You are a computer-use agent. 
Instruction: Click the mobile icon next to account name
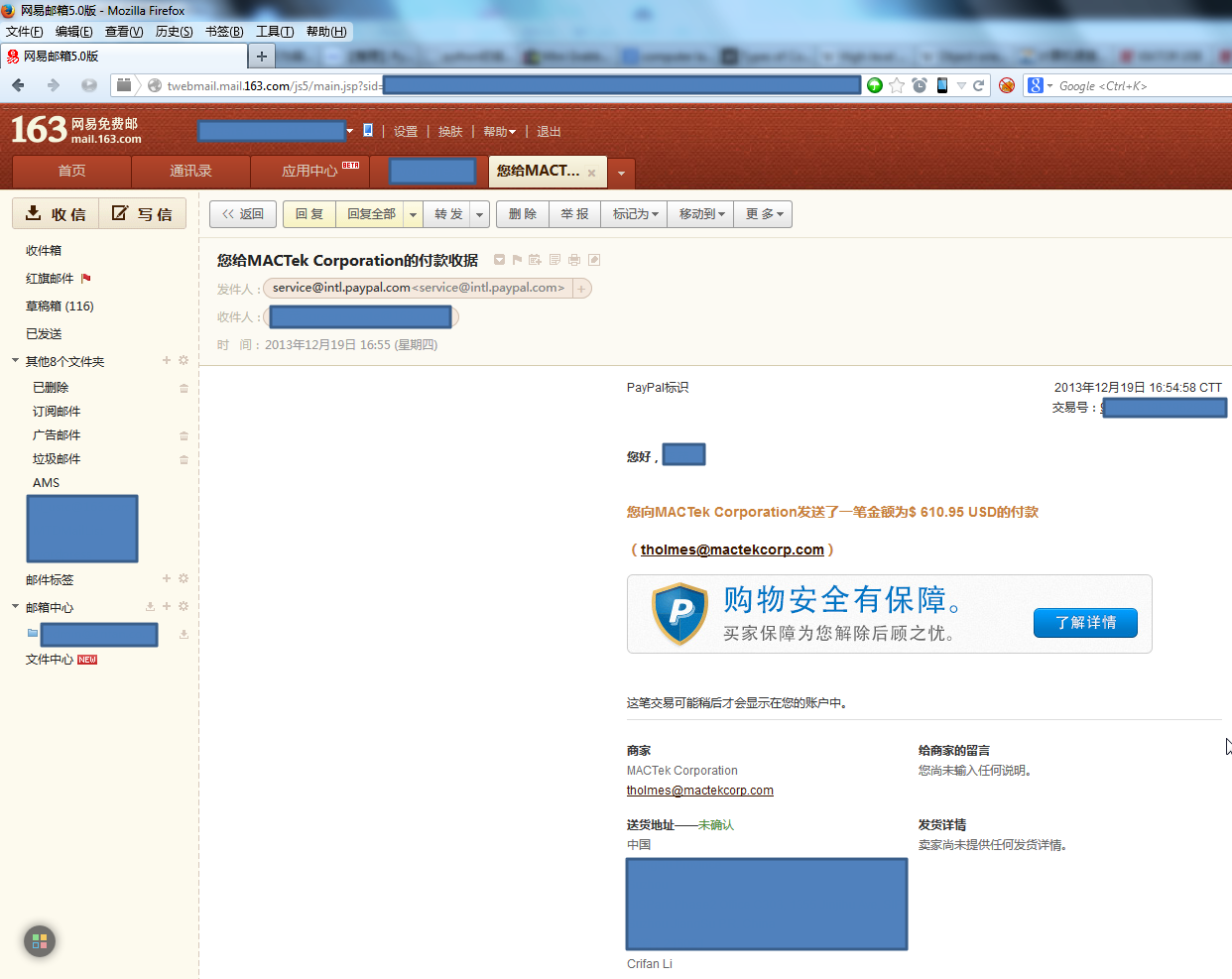click(368, 130)
